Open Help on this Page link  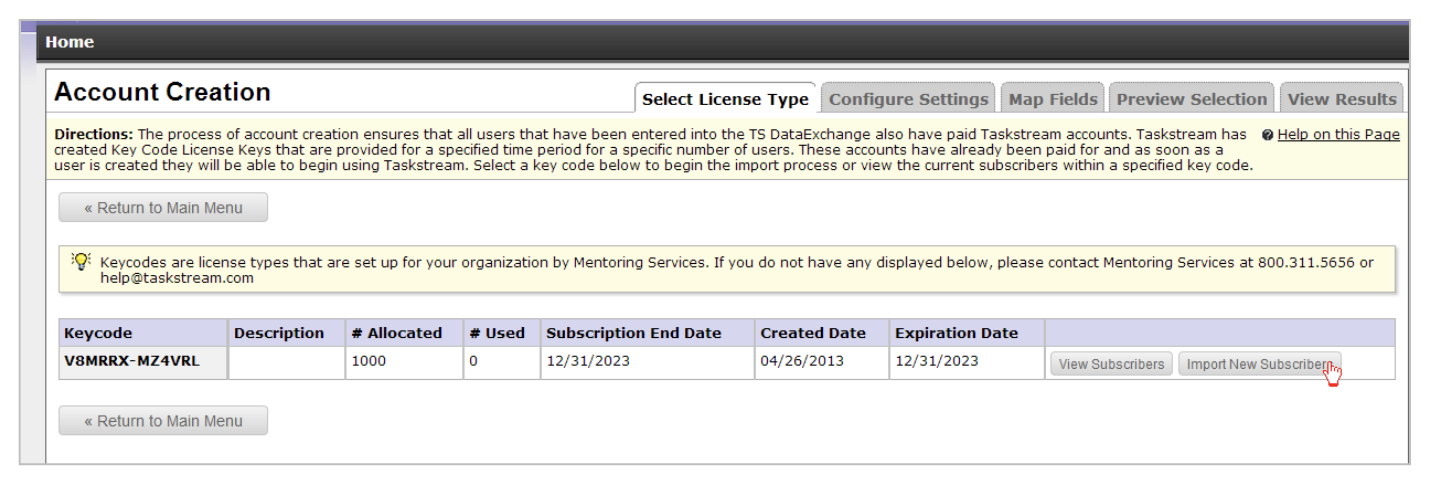1339,135
